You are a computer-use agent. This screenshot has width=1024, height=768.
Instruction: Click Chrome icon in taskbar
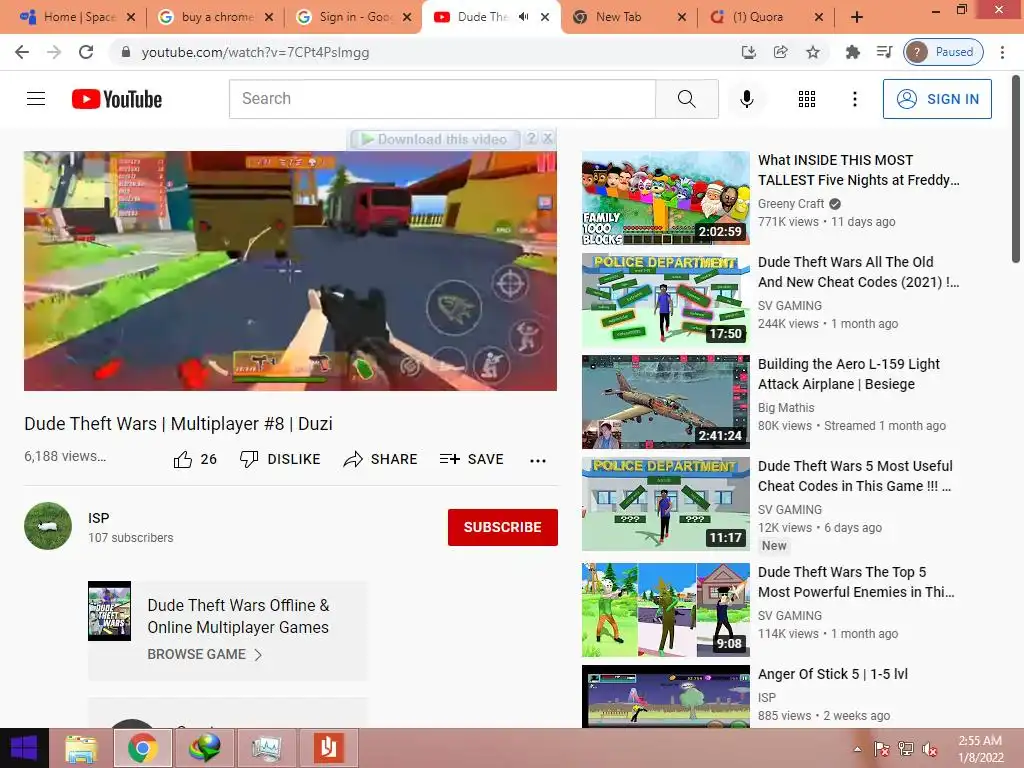[143, 748]
